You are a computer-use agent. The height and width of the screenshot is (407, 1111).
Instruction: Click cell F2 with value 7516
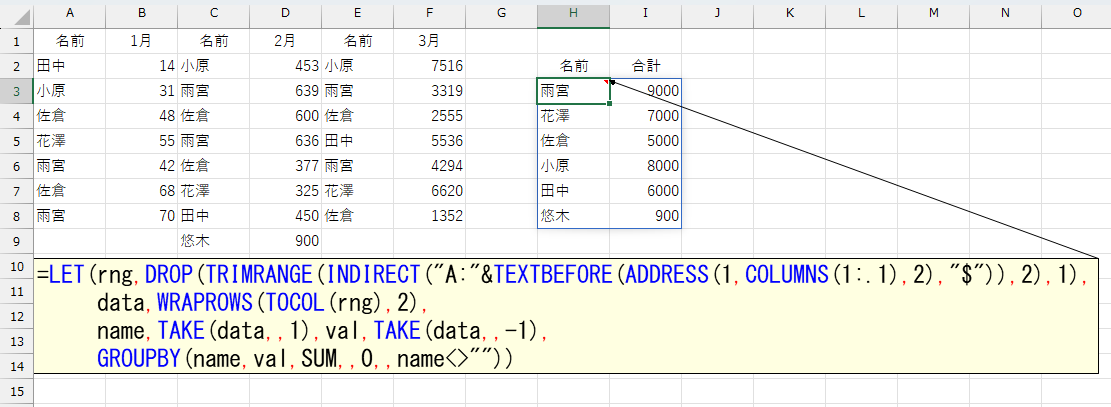[429, 67]
